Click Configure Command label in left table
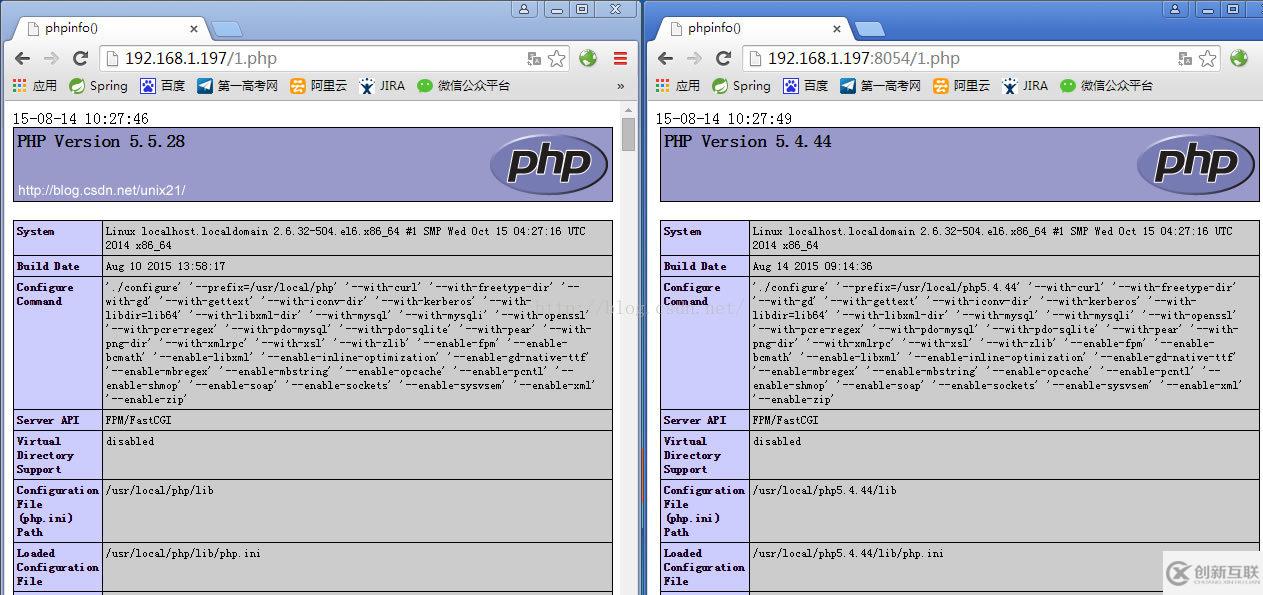 46,294
